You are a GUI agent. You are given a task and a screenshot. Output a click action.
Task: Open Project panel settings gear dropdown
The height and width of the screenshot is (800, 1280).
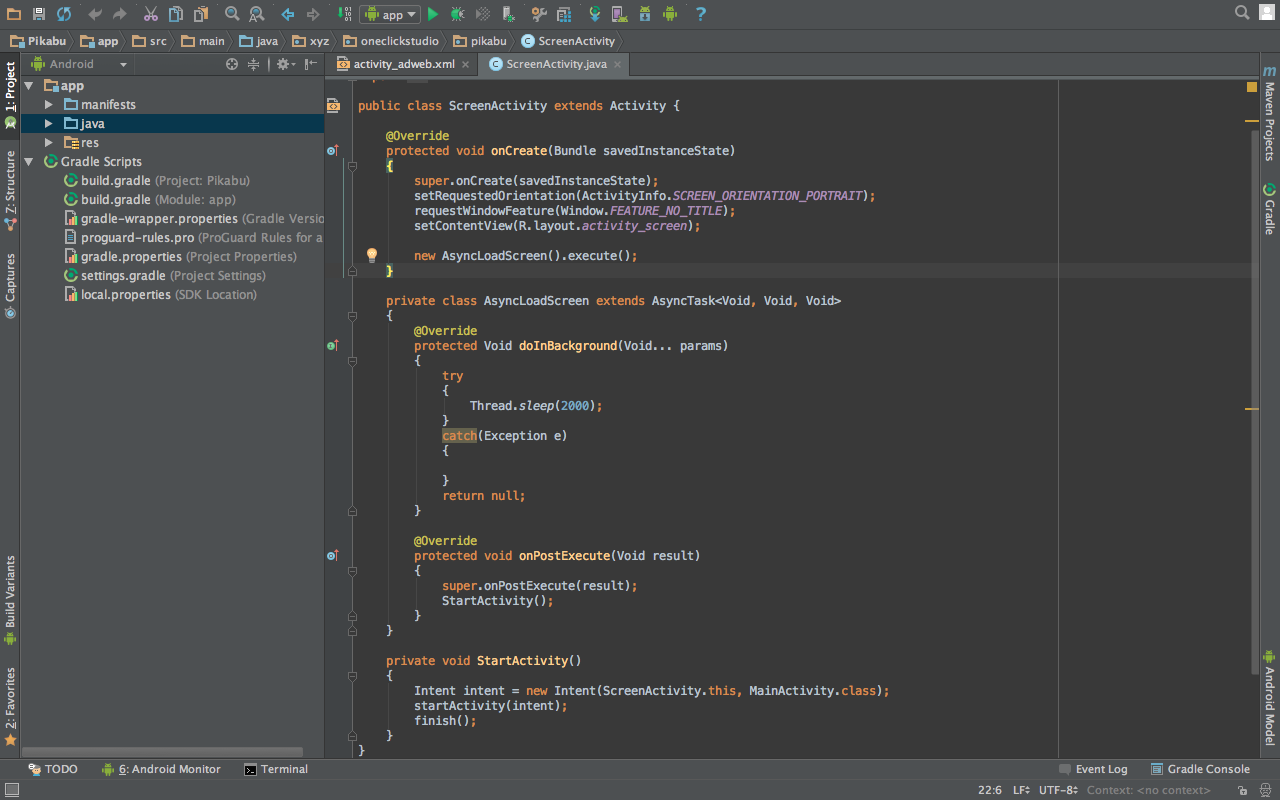coord(285,64)
